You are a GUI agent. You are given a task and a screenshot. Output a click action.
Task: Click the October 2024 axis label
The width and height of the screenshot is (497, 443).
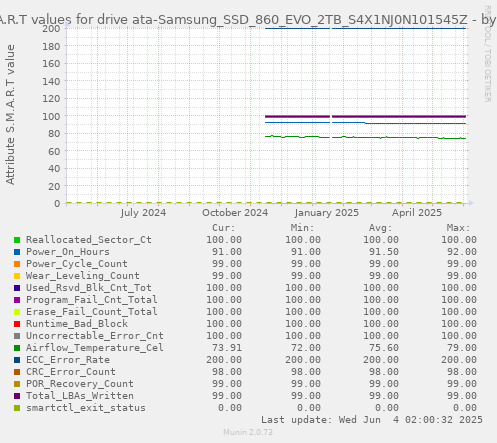tap(235, 213)
